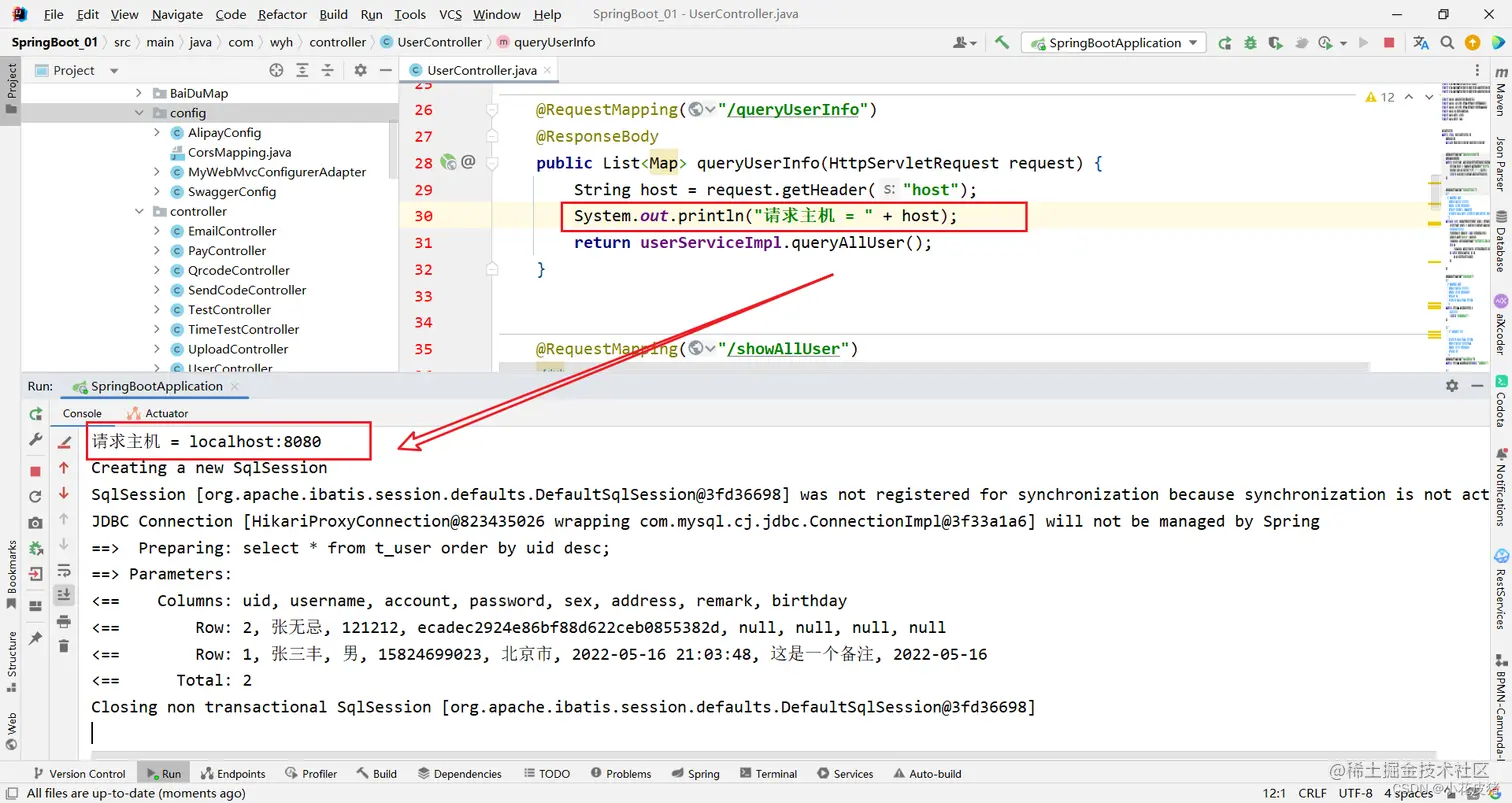
Task: Open the VCS menu
Action: pyautogui.click(x=450, y=14)
